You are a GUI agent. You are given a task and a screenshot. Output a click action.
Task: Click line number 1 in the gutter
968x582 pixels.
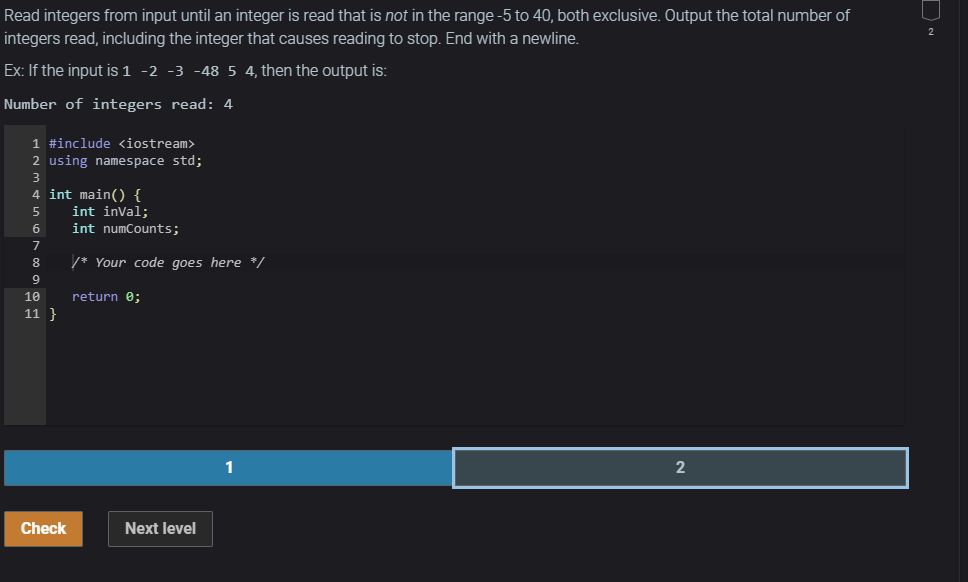pyautogui.click(x=36, y=143)
